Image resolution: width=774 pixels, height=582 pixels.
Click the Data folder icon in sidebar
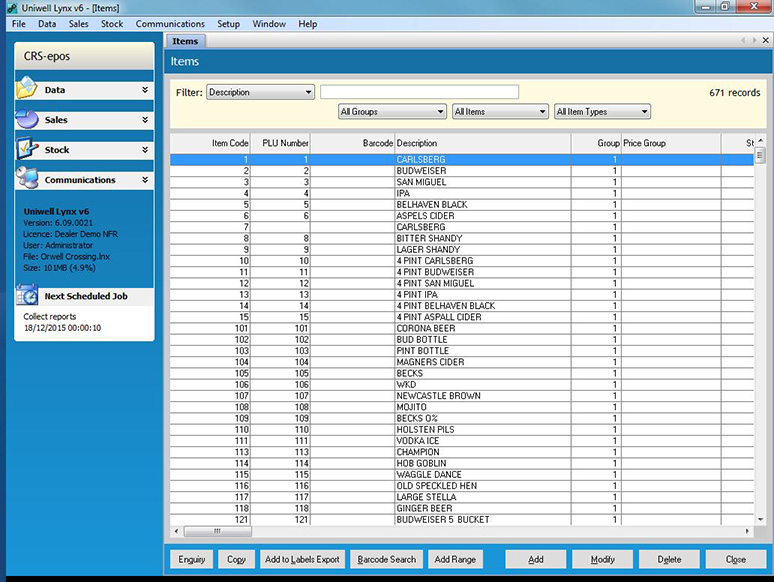[x=27, y=90]
